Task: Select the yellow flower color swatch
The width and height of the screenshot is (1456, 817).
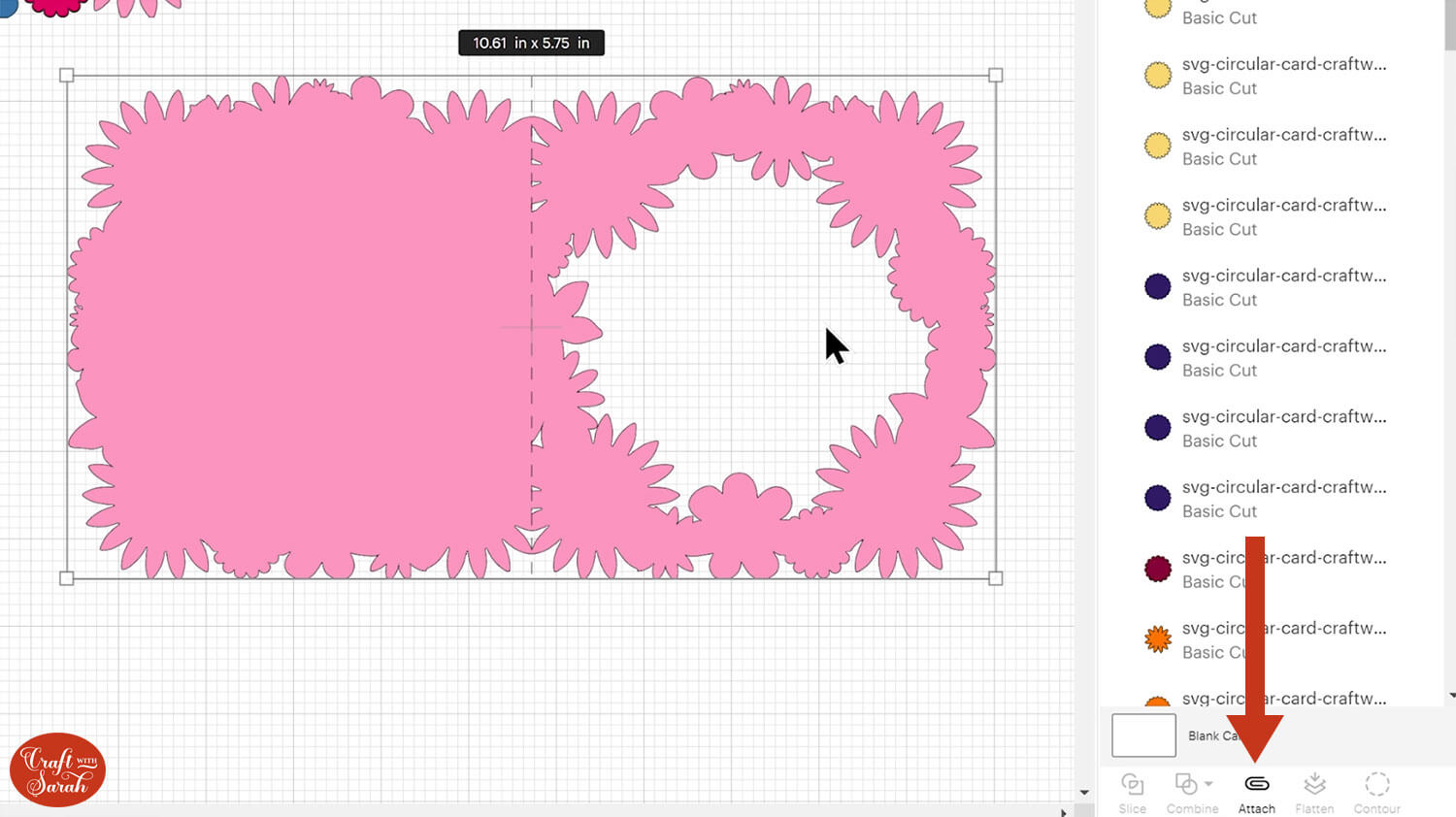Action: (1157, 75)
